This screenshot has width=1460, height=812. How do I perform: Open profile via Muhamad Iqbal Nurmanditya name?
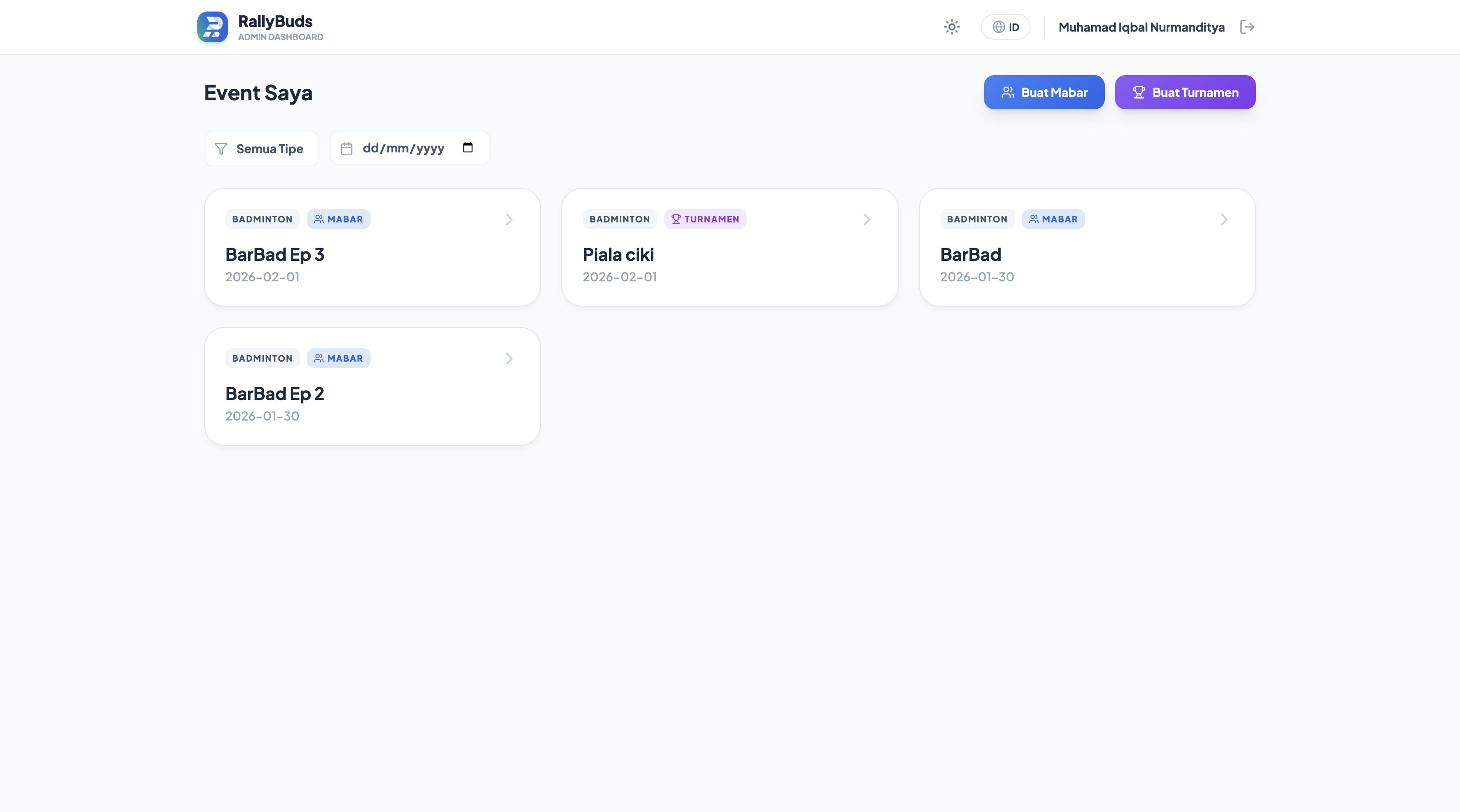1142,26
